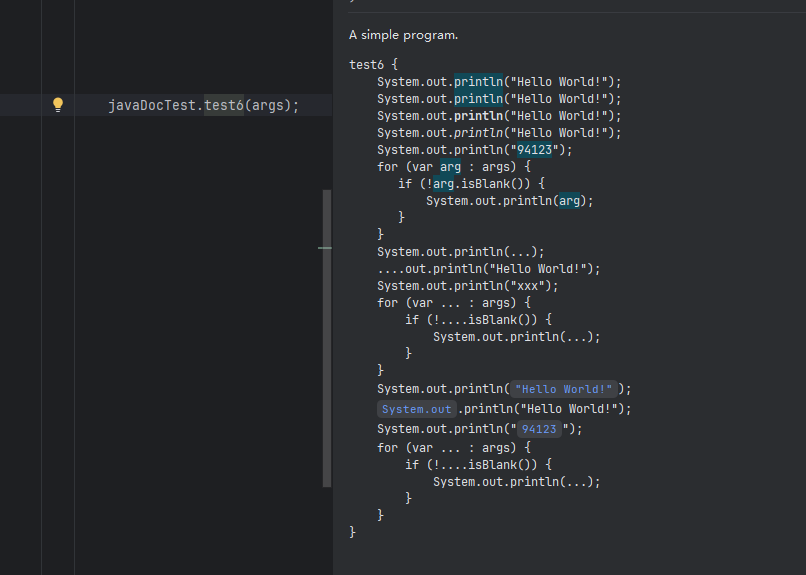This screenshot has height=575, width=806.
Task: Click the highlighted 94123 string text
Action: [x=534, y=150]
